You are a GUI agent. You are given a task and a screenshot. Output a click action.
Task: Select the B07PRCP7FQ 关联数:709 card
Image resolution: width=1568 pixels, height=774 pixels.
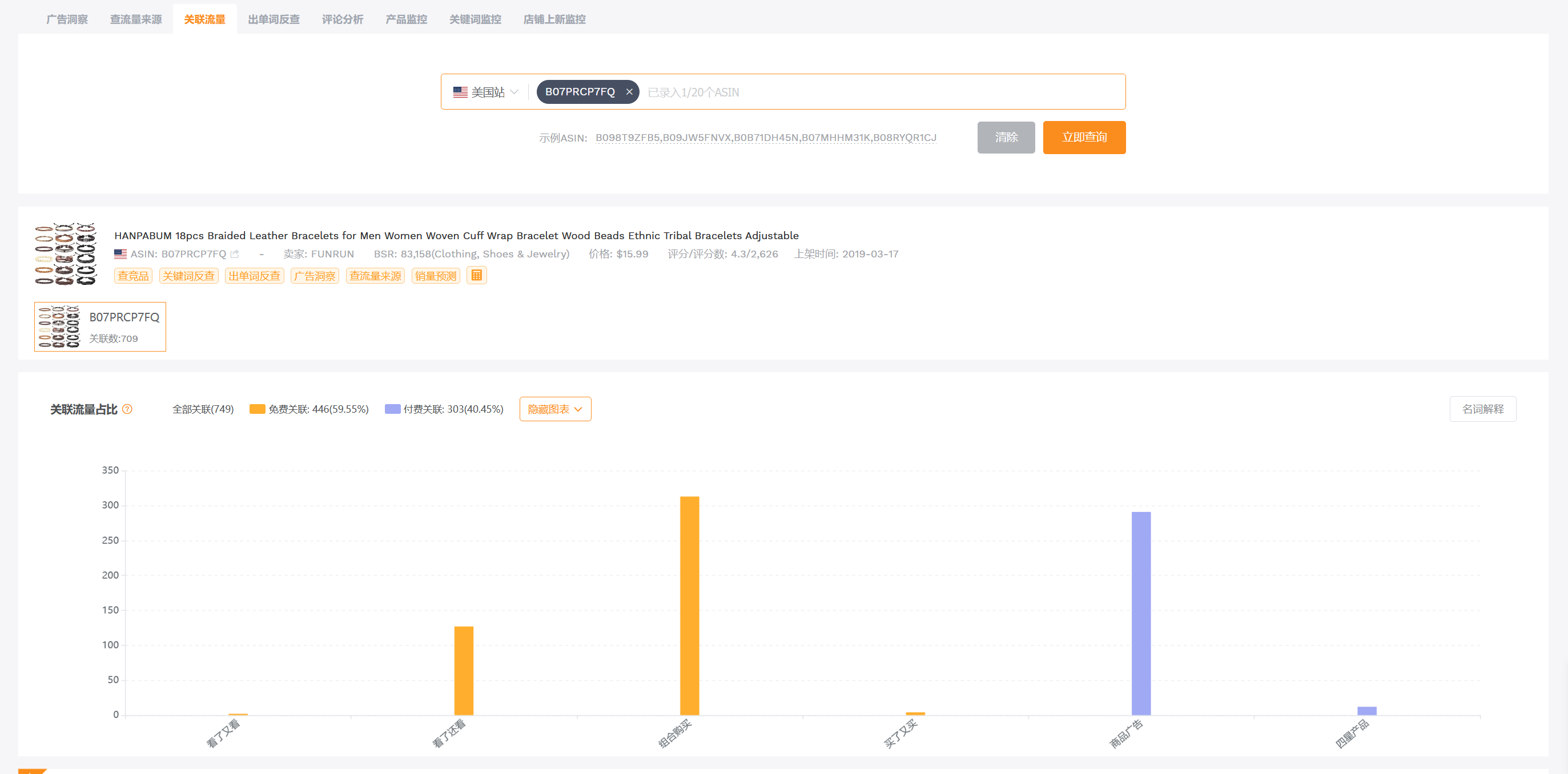pos(100,326)
